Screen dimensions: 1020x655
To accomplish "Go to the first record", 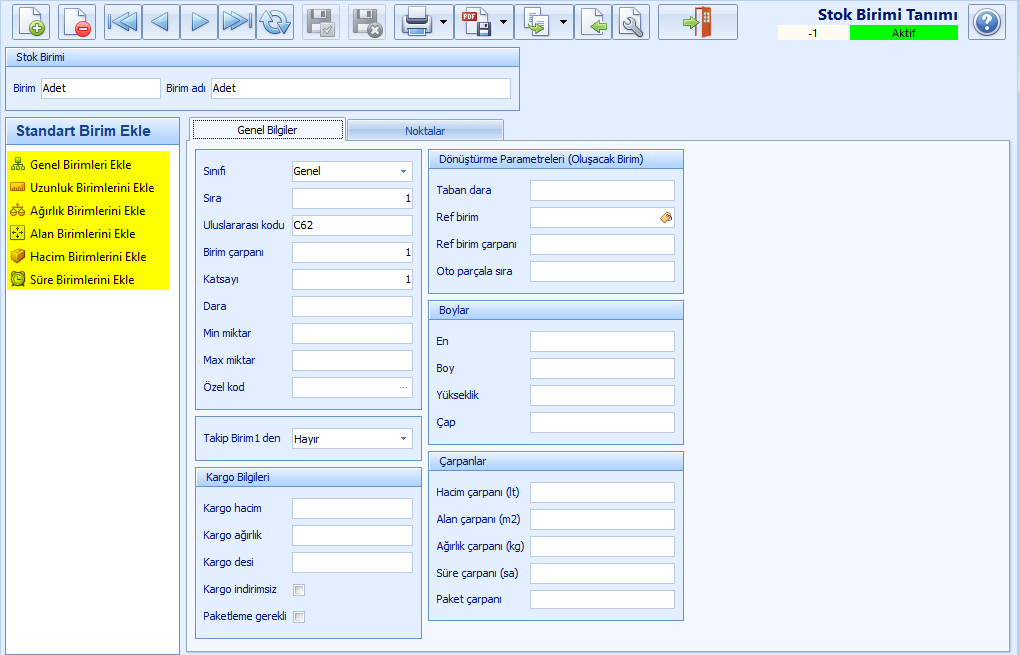I will 123,22.
